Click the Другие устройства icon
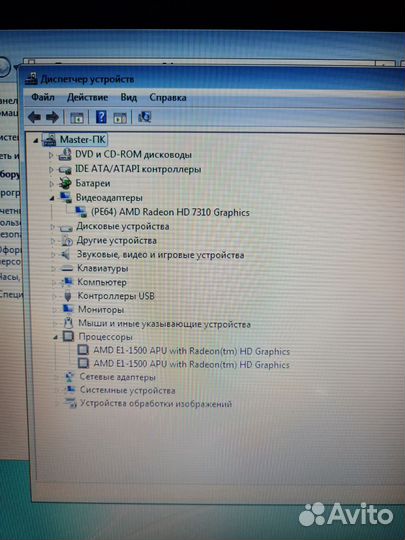The image size is (405, 540). click(x=67, y=241)
